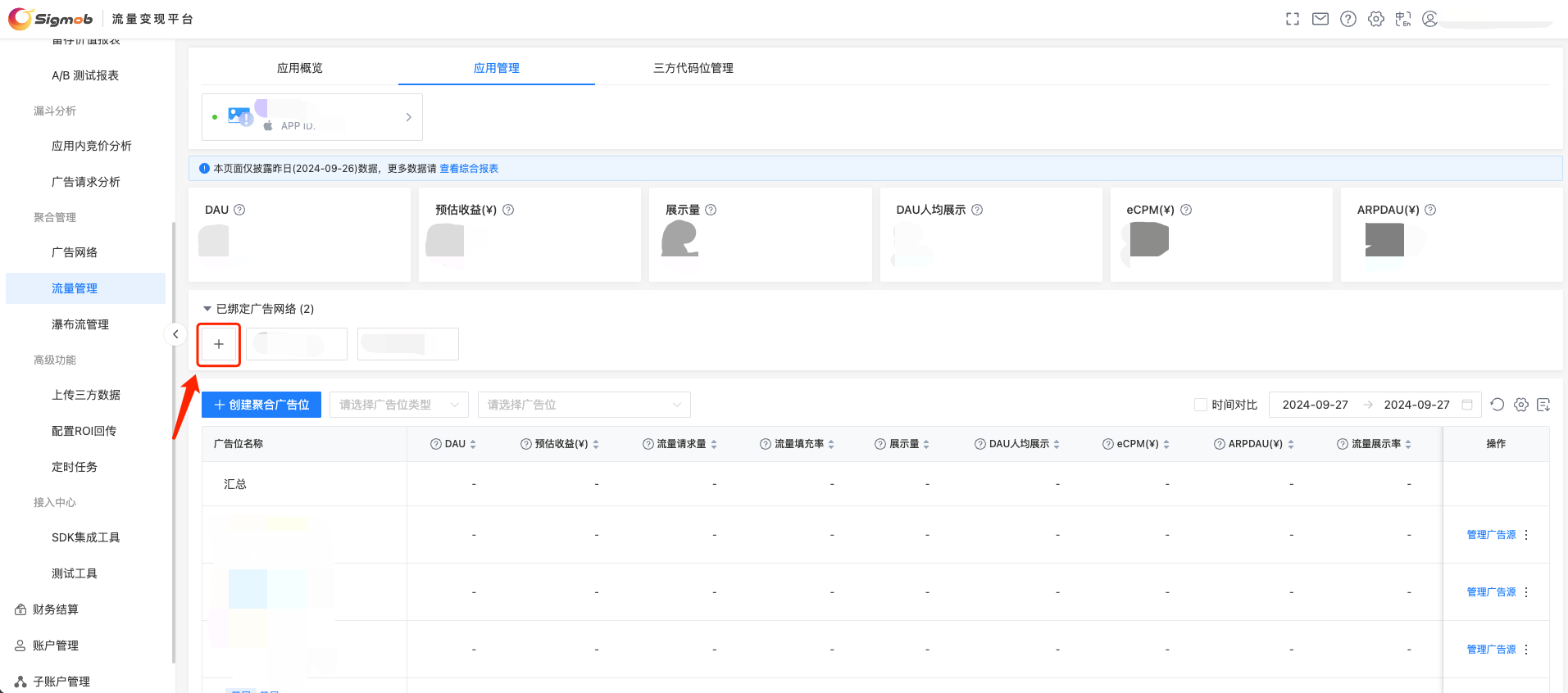
Task: Sort table by 流量填充率 column
Action: (x=831, y=444)
